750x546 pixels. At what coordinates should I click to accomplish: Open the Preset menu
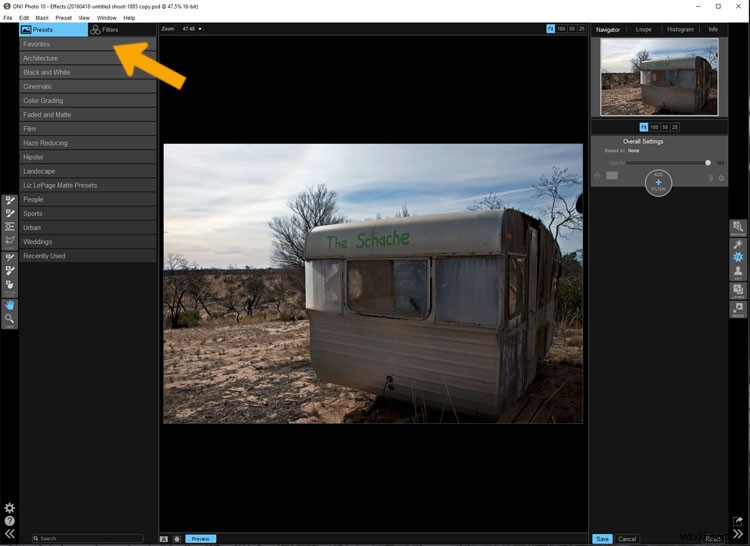(x=64, y=18)
